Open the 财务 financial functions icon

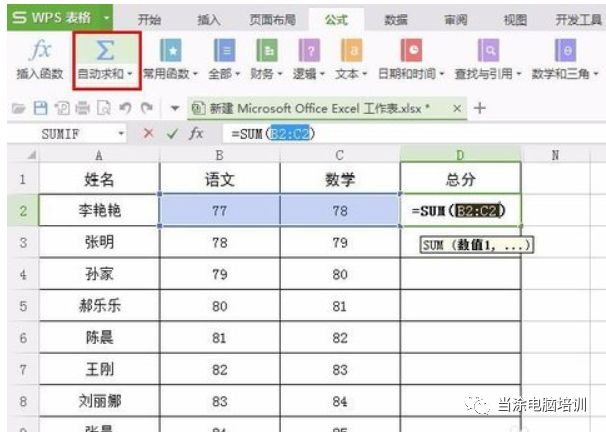267,50
